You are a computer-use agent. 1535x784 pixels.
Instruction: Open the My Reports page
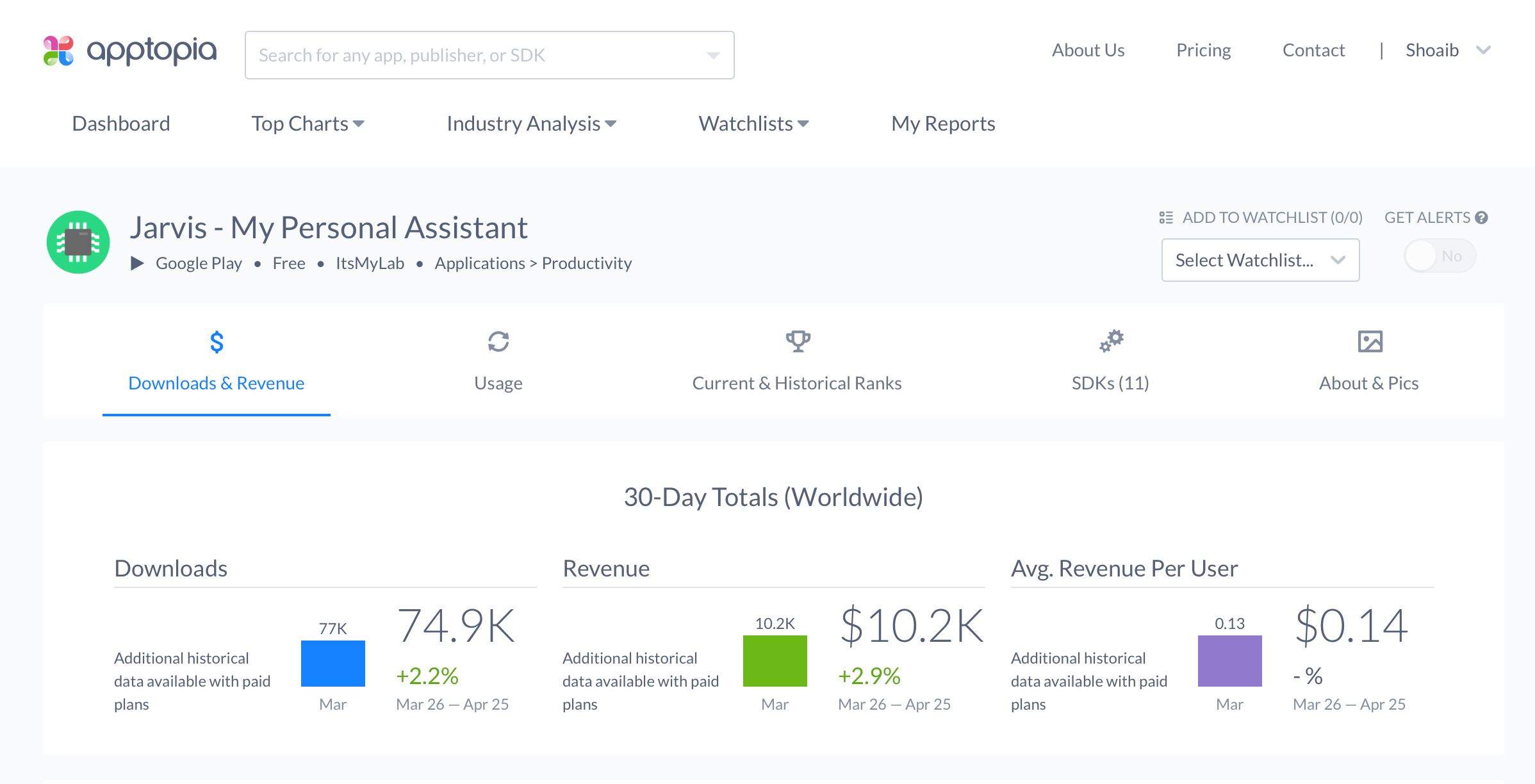point(942,123)
